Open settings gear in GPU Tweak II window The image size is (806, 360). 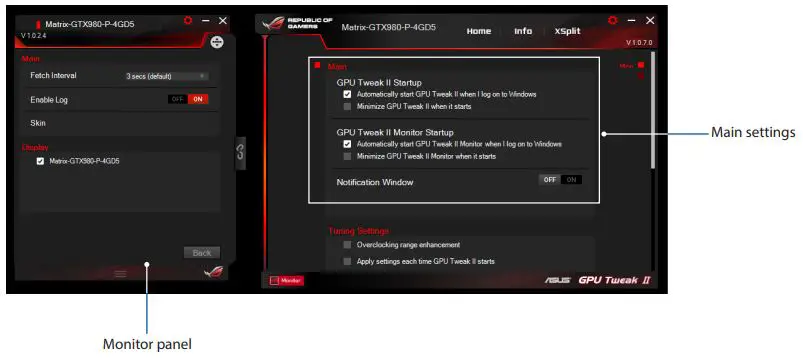click(612, 20)
